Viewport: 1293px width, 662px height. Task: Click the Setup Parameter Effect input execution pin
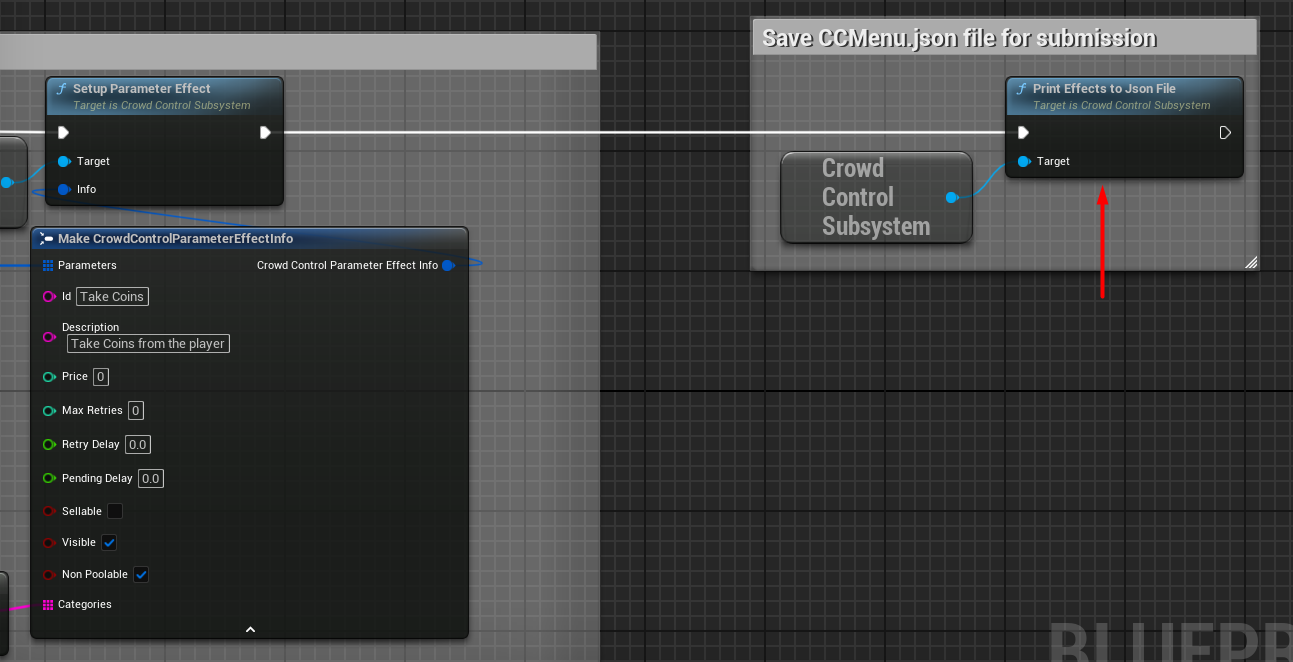pyautogui.click(x=64, y=132)
